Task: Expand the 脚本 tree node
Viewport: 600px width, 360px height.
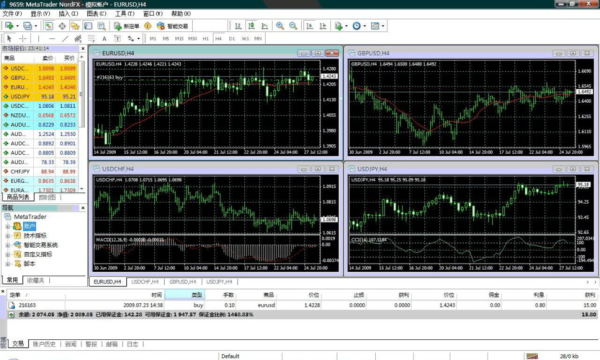Action: (7, 264)
